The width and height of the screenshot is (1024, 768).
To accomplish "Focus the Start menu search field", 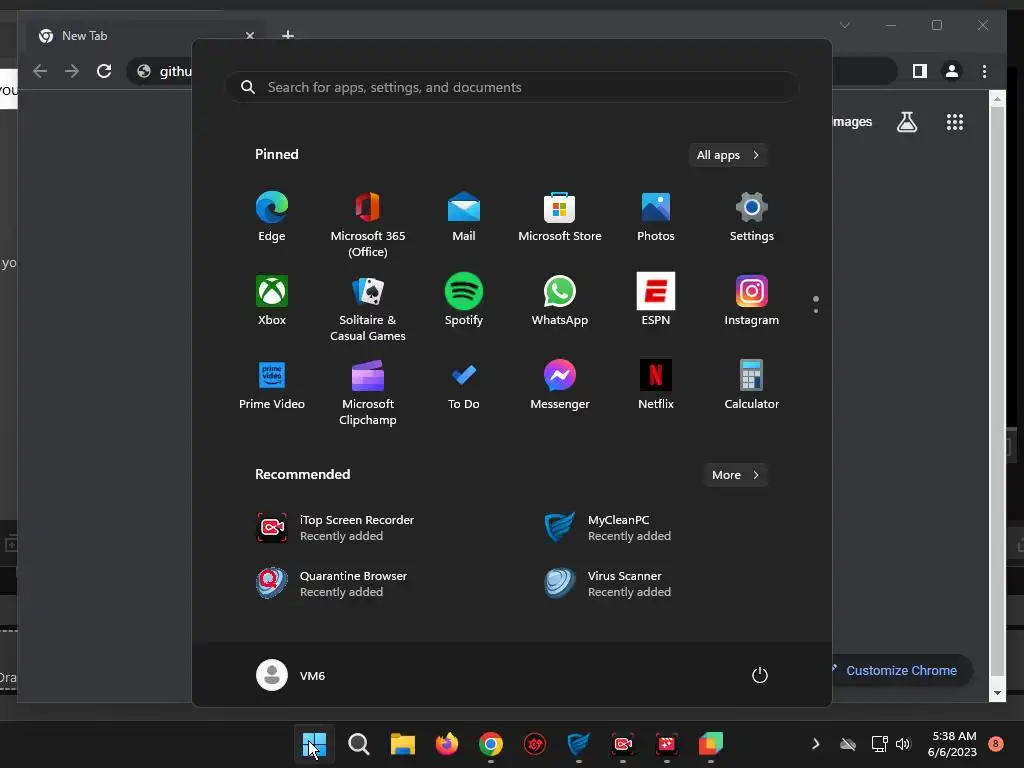I will pyautogui.click(x=513, y=87).
